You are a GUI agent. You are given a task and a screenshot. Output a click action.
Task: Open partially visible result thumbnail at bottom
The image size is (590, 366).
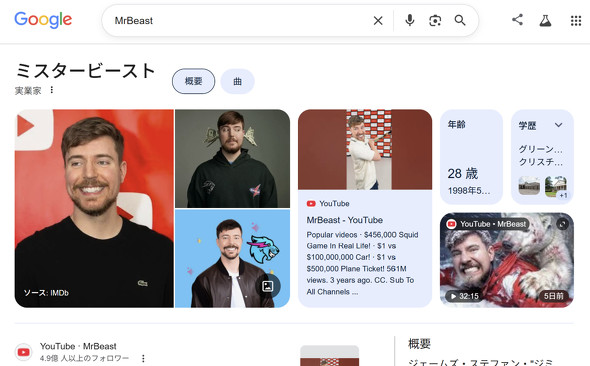330,356
